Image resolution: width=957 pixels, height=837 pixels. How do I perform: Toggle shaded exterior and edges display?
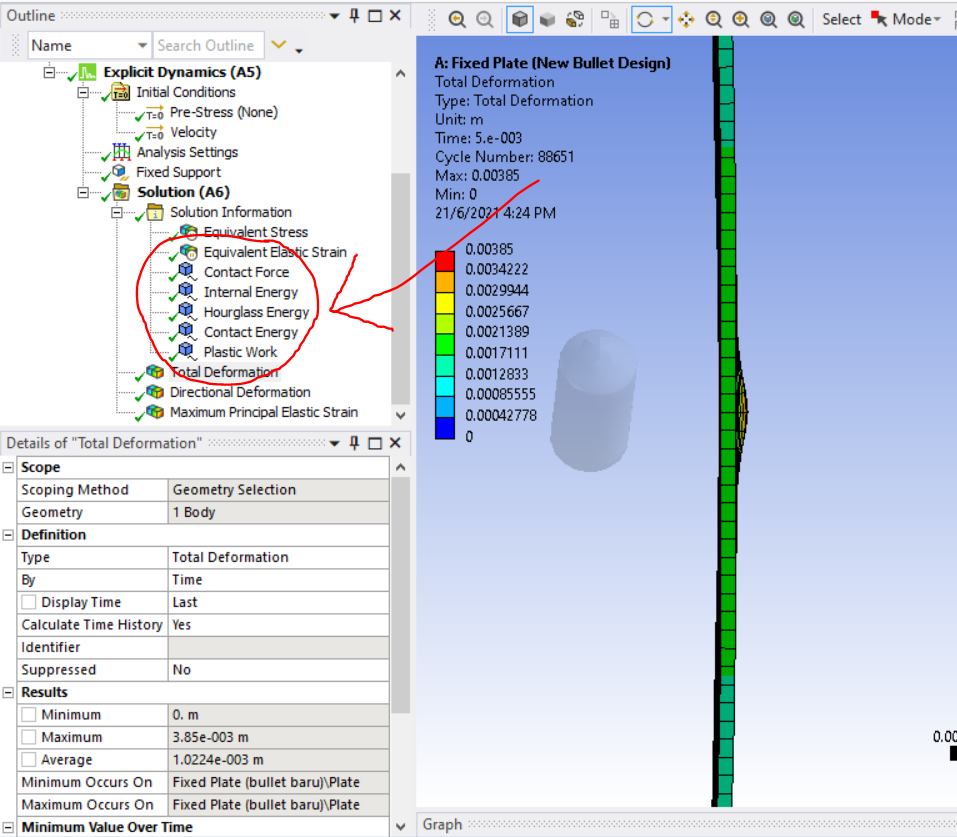click(x=520, y=19)
